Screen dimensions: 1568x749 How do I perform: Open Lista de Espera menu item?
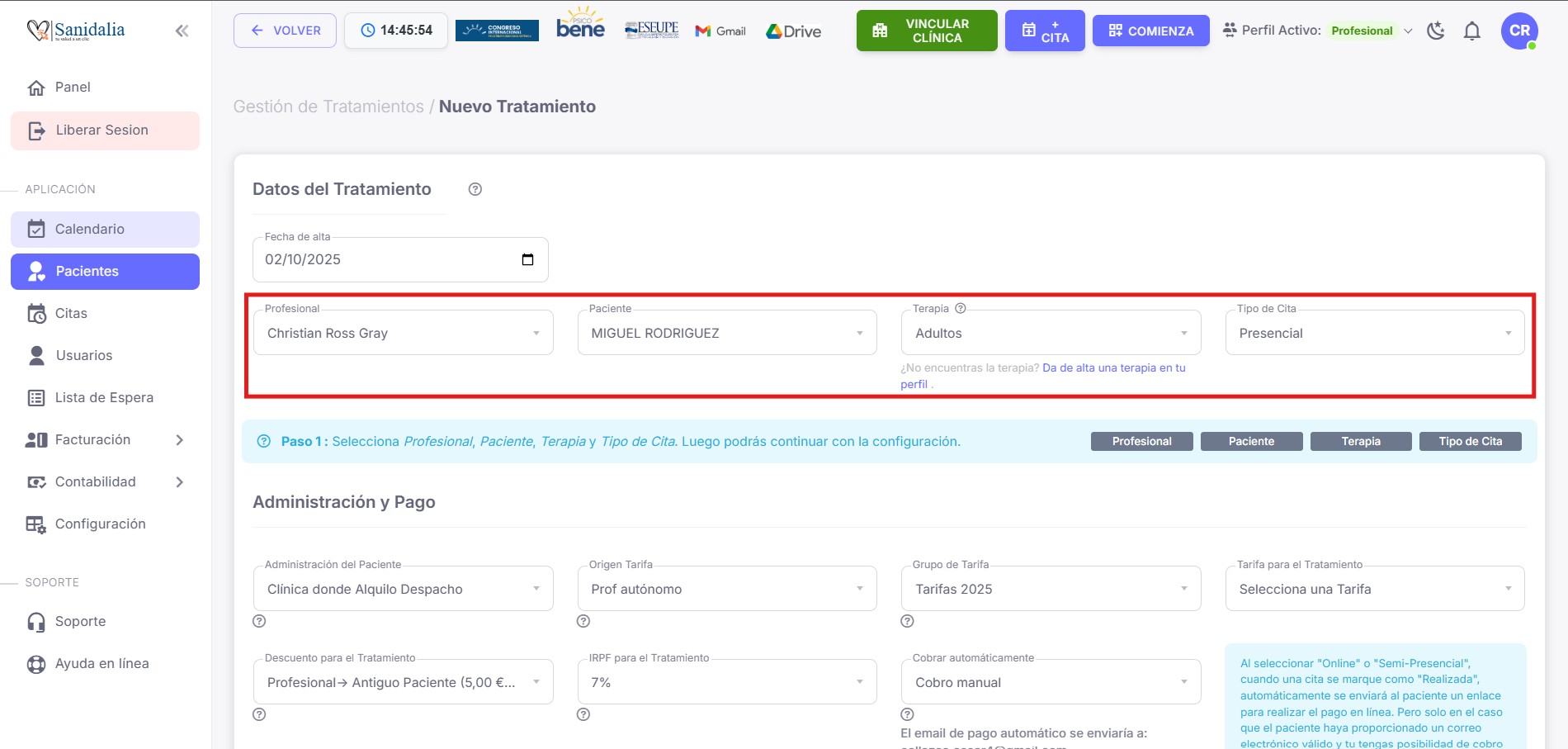coord(105,397)
